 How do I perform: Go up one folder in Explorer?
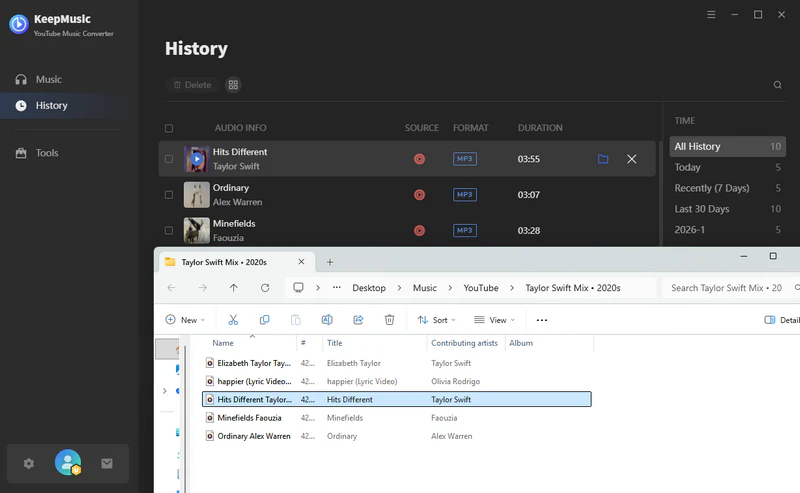(x=234, y=288)
